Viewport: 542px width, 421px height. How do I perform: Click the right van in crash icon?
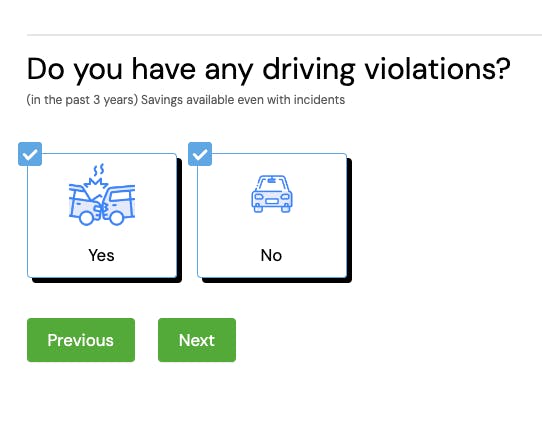tap(119, 205)
